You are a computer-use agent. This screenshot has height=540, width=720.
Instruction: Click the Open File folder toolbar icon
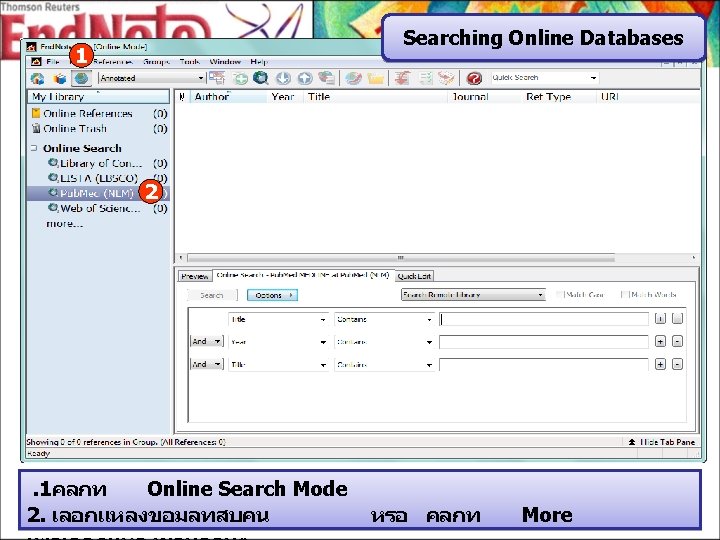point(375,78)
